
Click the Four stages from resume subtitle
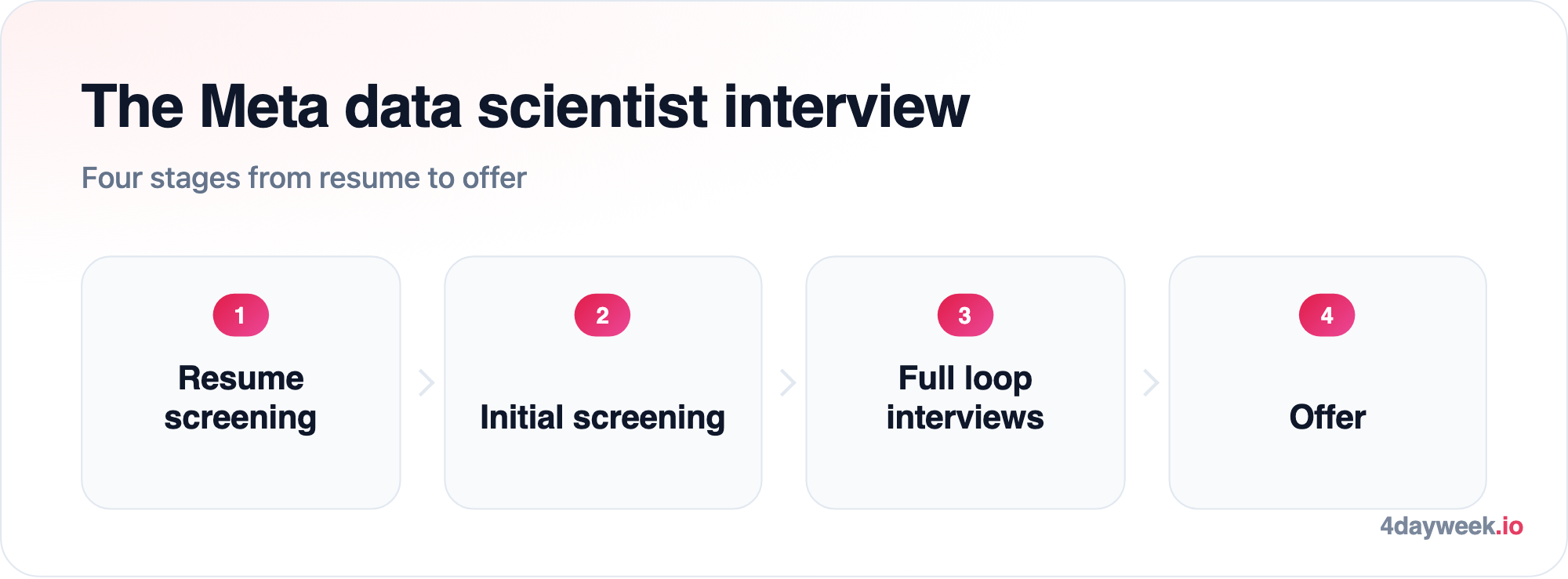(x=304, y=178)
